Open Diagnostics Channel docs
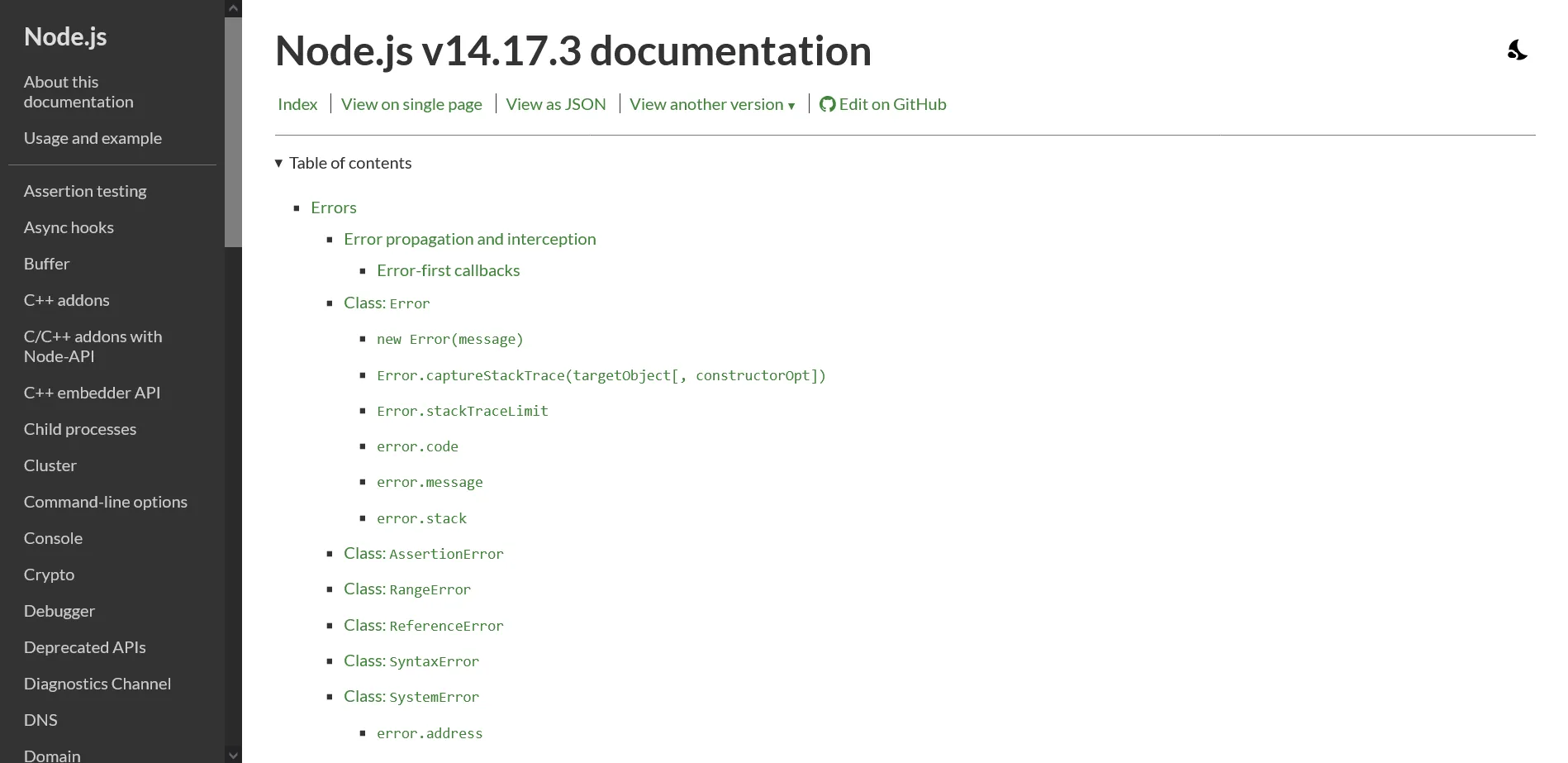1568x763 pixels. pyautogui.click(x=97, y=684)
